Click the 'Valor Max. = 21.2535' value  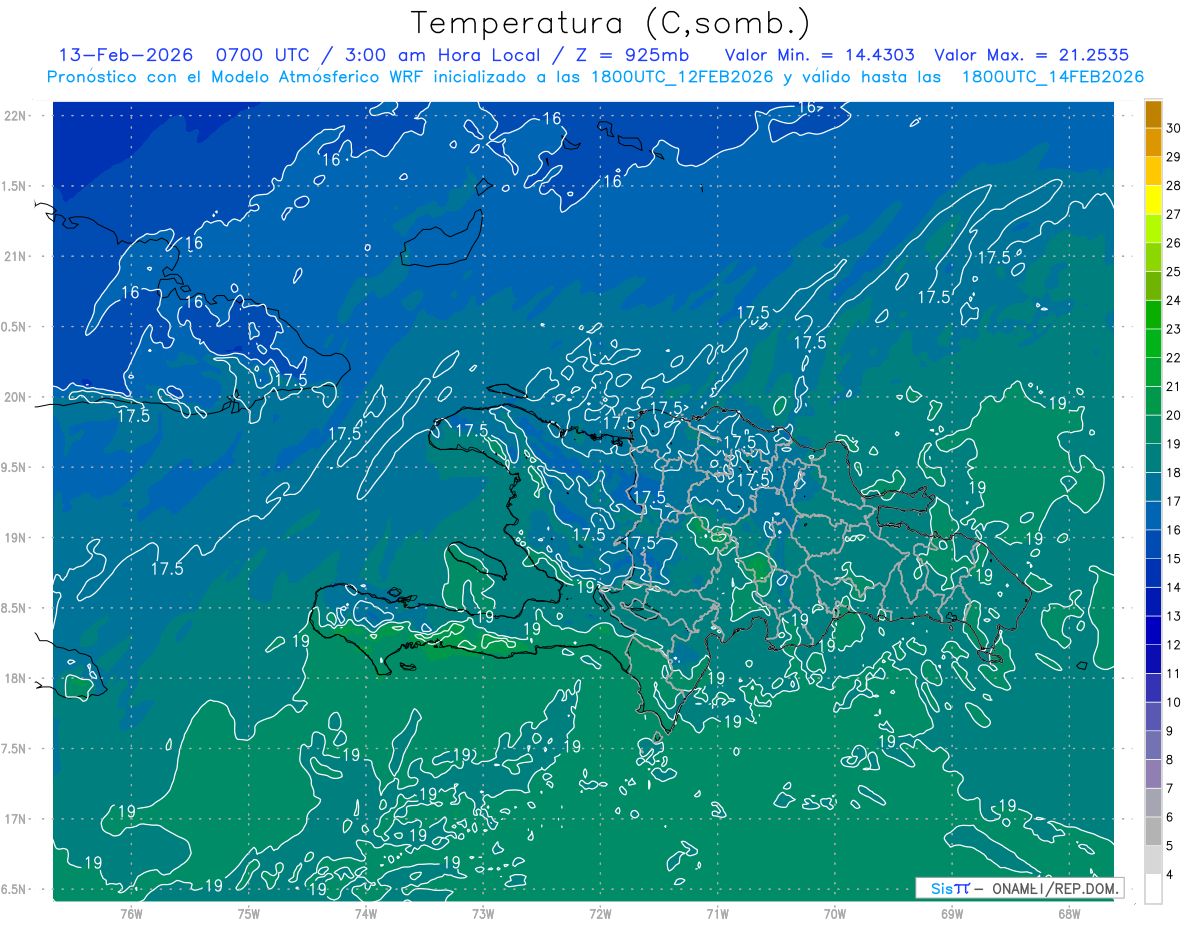click(x=1033, y=55)
